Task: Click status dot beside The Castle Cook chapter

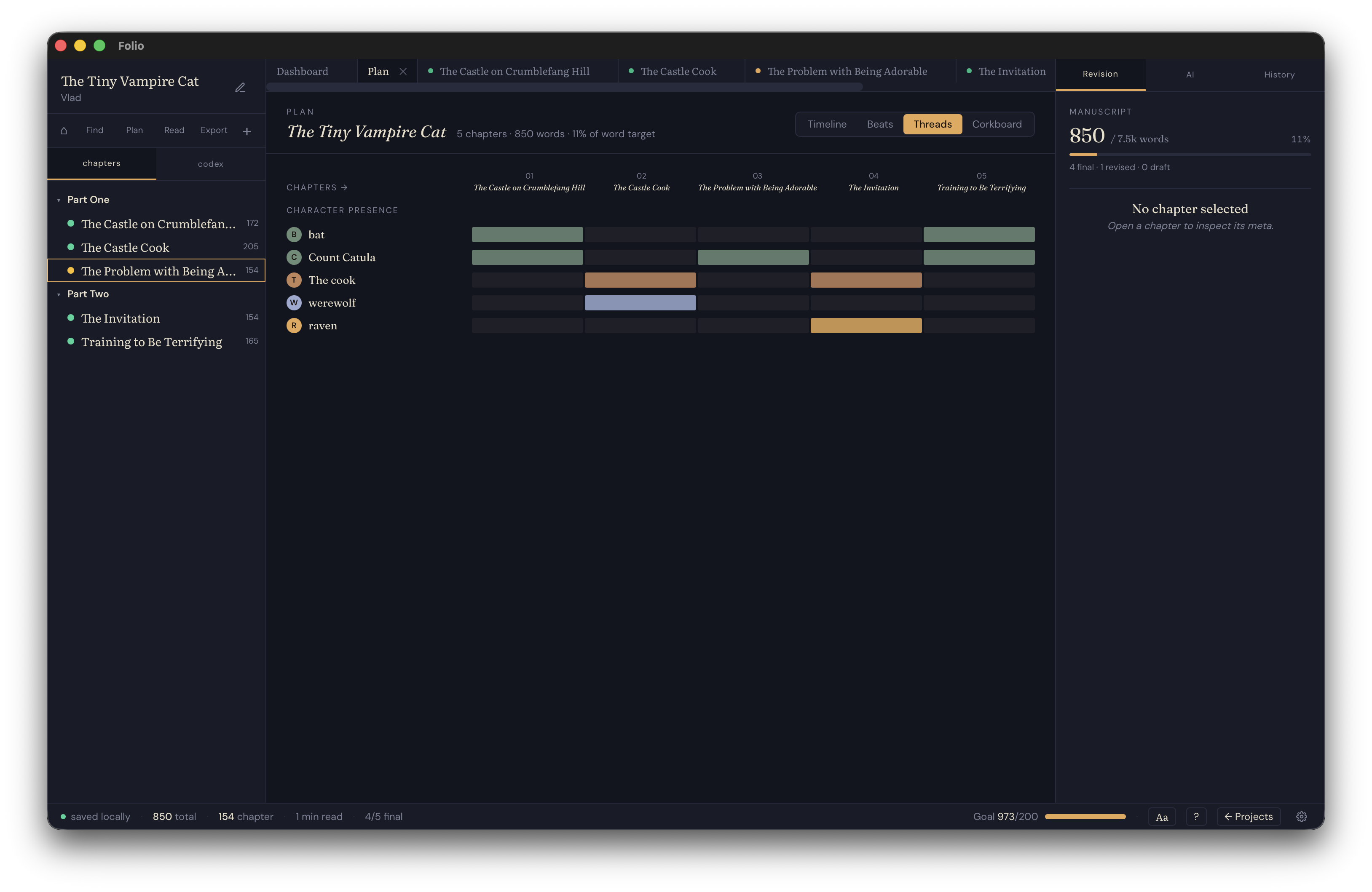Action: click(x=71, y=247)
